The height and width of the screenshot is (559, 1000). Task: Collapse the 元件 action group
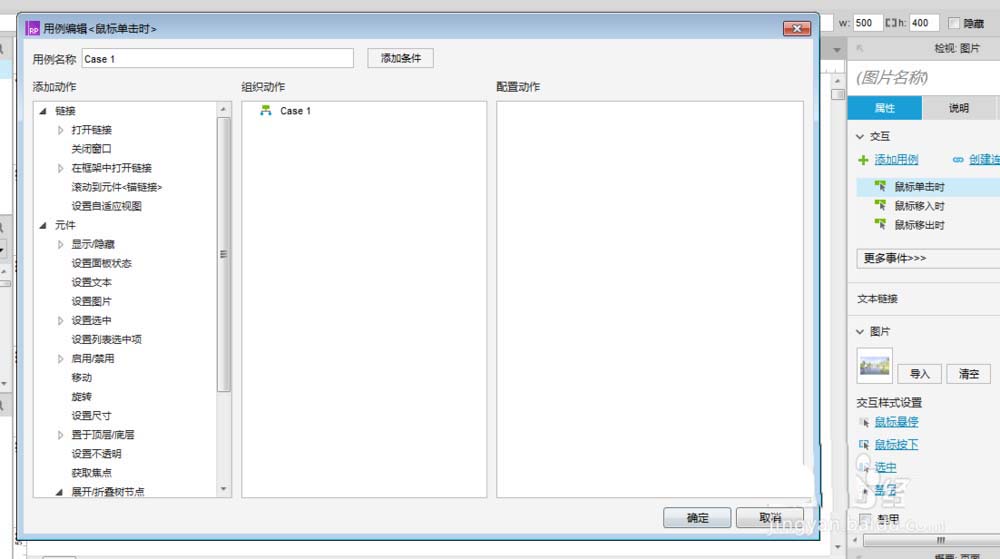43,225
